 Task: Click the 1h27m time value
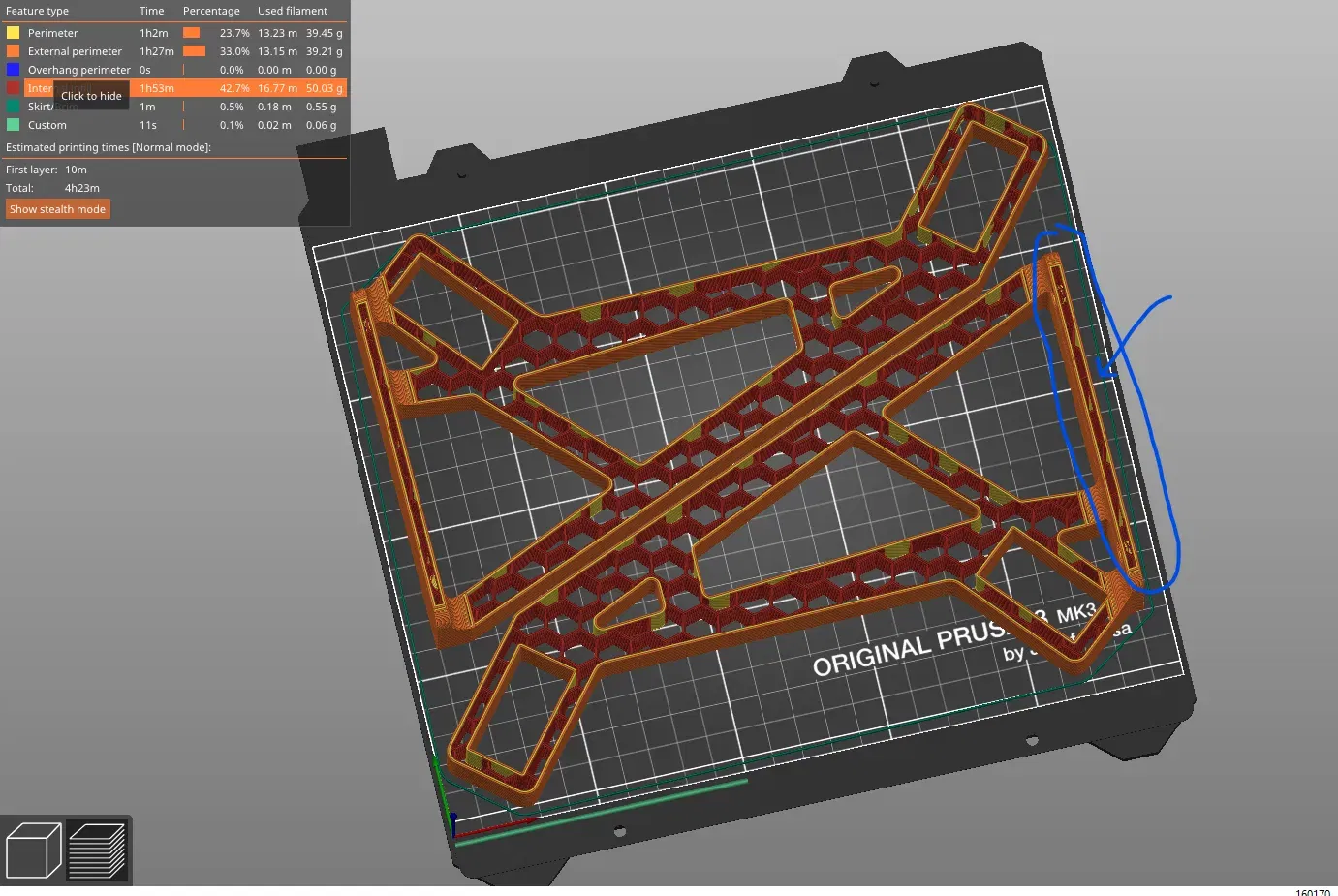(157, 51)
